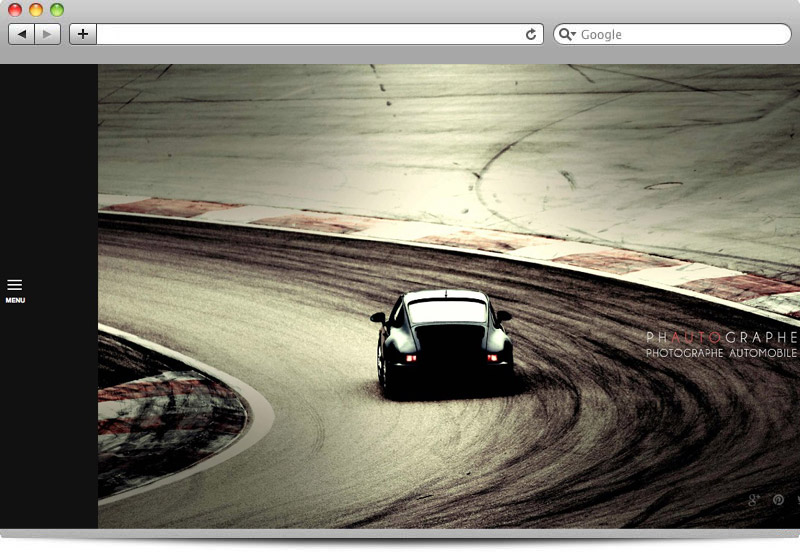Click into the Google search field

click(x=672, y=34)
